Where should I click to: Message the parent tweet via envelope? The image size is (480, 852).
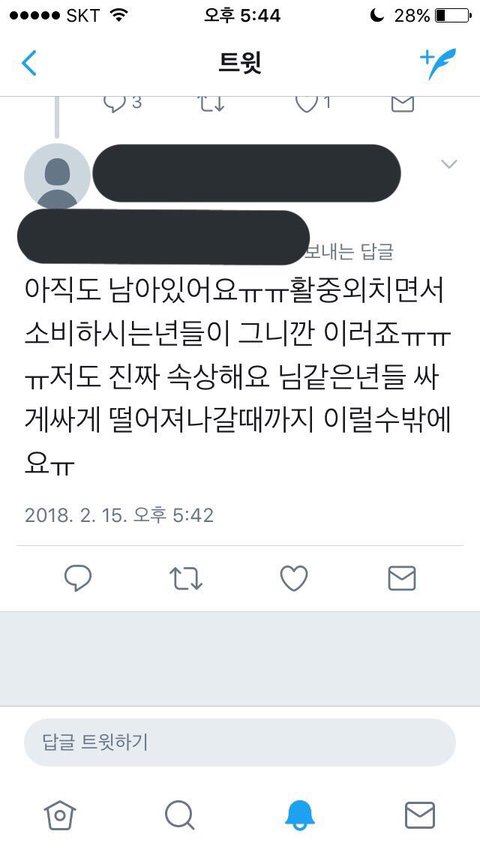(x=403, y=104)
